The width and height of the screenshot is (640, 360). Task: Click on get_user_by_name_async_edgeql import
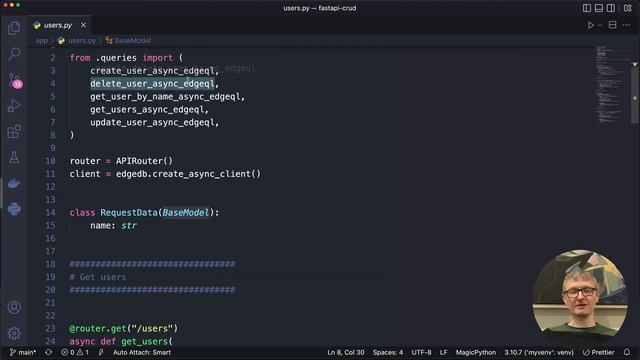pyautogui.click(x=165, y=97)
